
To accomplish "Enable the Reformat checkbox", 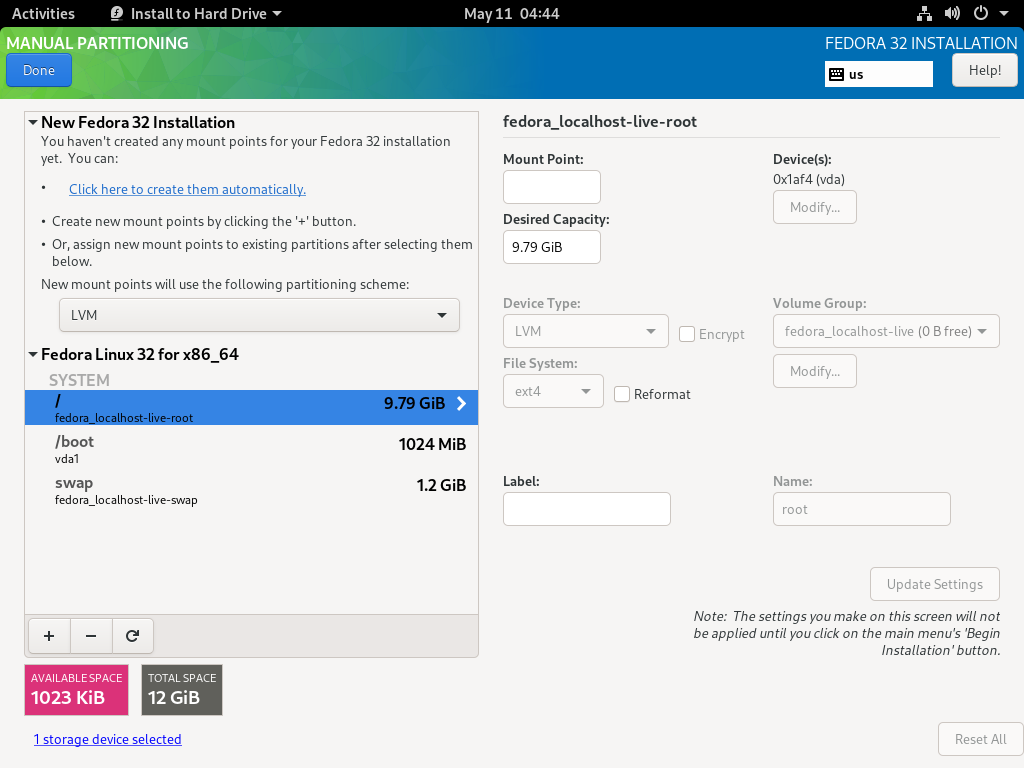I will [622, 394].
